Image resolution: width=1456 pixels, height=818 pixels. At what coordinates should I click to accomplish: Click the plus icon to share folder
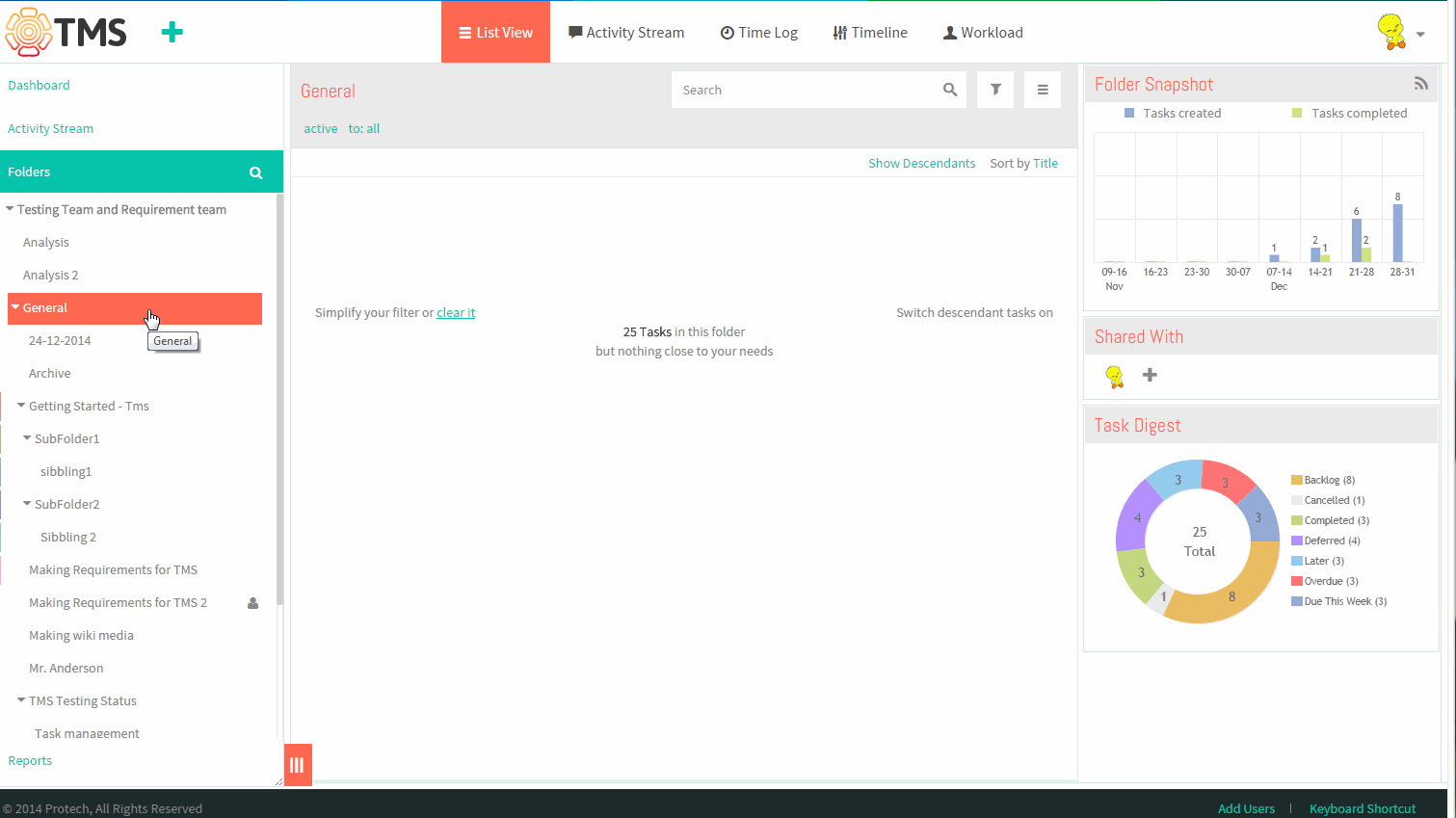(x=1150, y=375)
